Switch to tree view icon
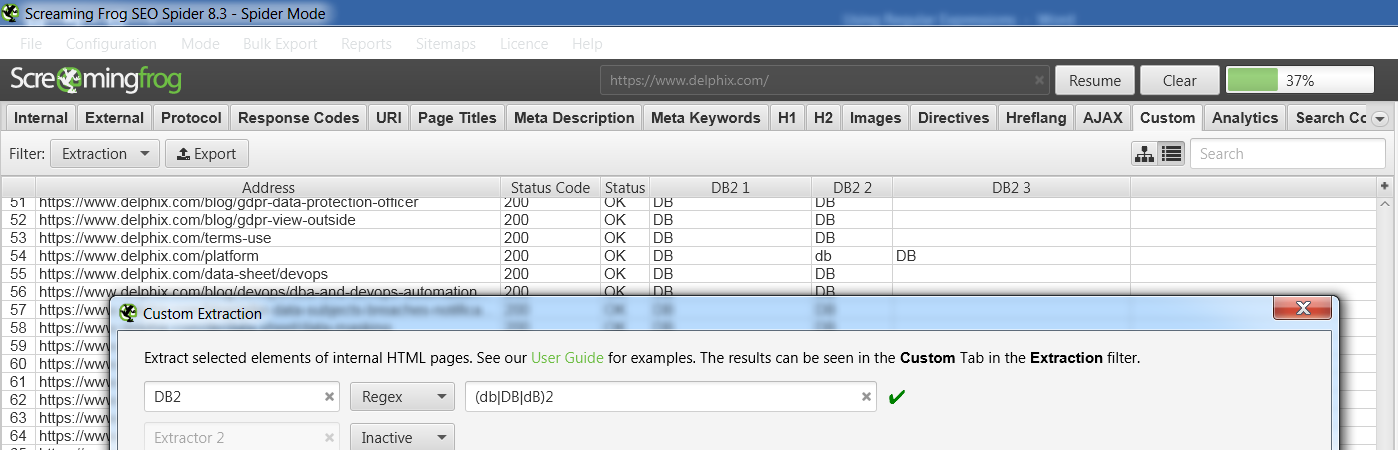The image size is (1398, 450). 1145,154
